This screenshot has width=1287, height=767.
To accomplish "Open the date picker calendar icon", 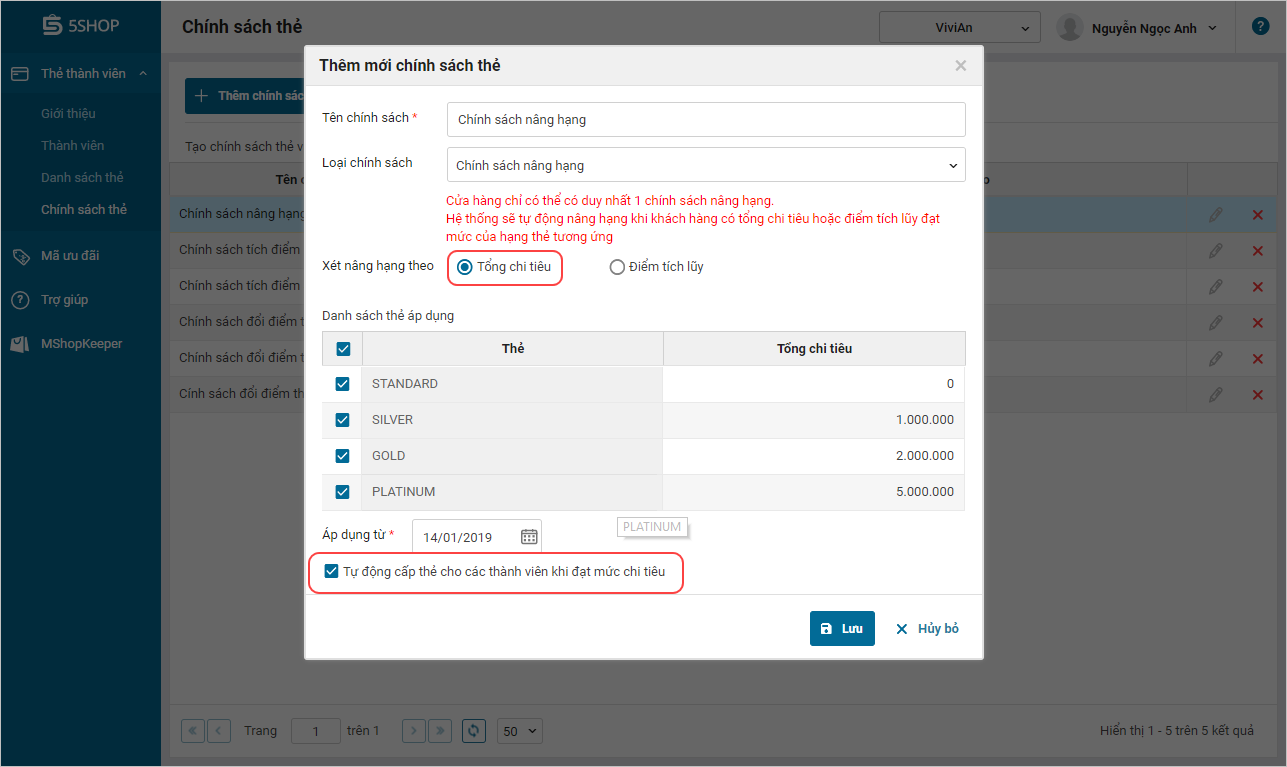I will [529, 537].
